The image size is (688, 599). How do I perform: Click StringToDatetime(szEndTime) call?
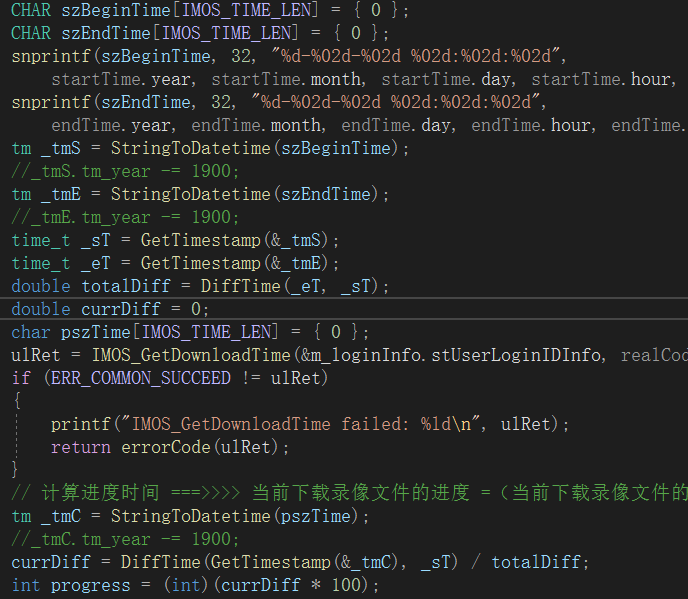pyautogui.click(x=244, y=194)
